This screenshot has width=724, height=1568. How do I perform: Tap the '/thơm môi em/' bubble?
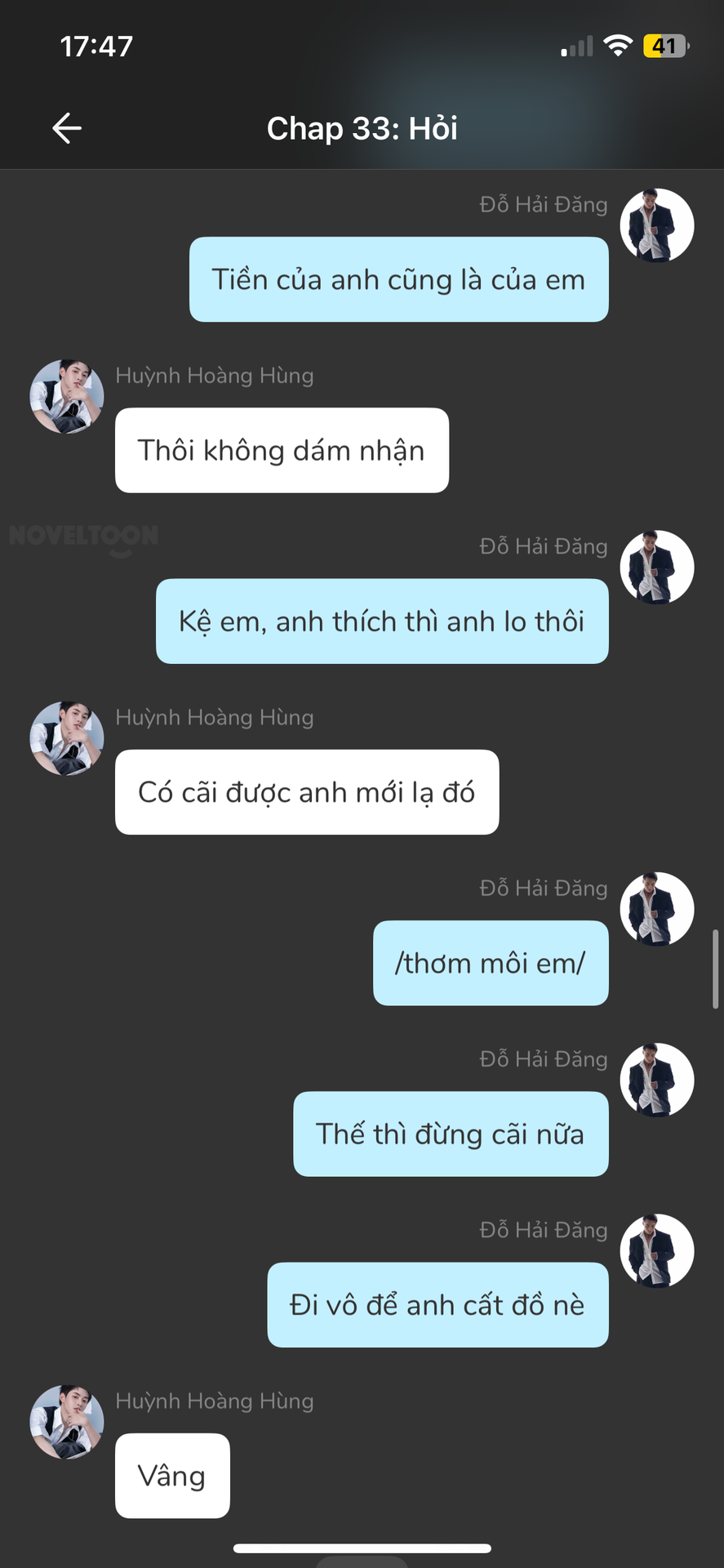point(491,963)
